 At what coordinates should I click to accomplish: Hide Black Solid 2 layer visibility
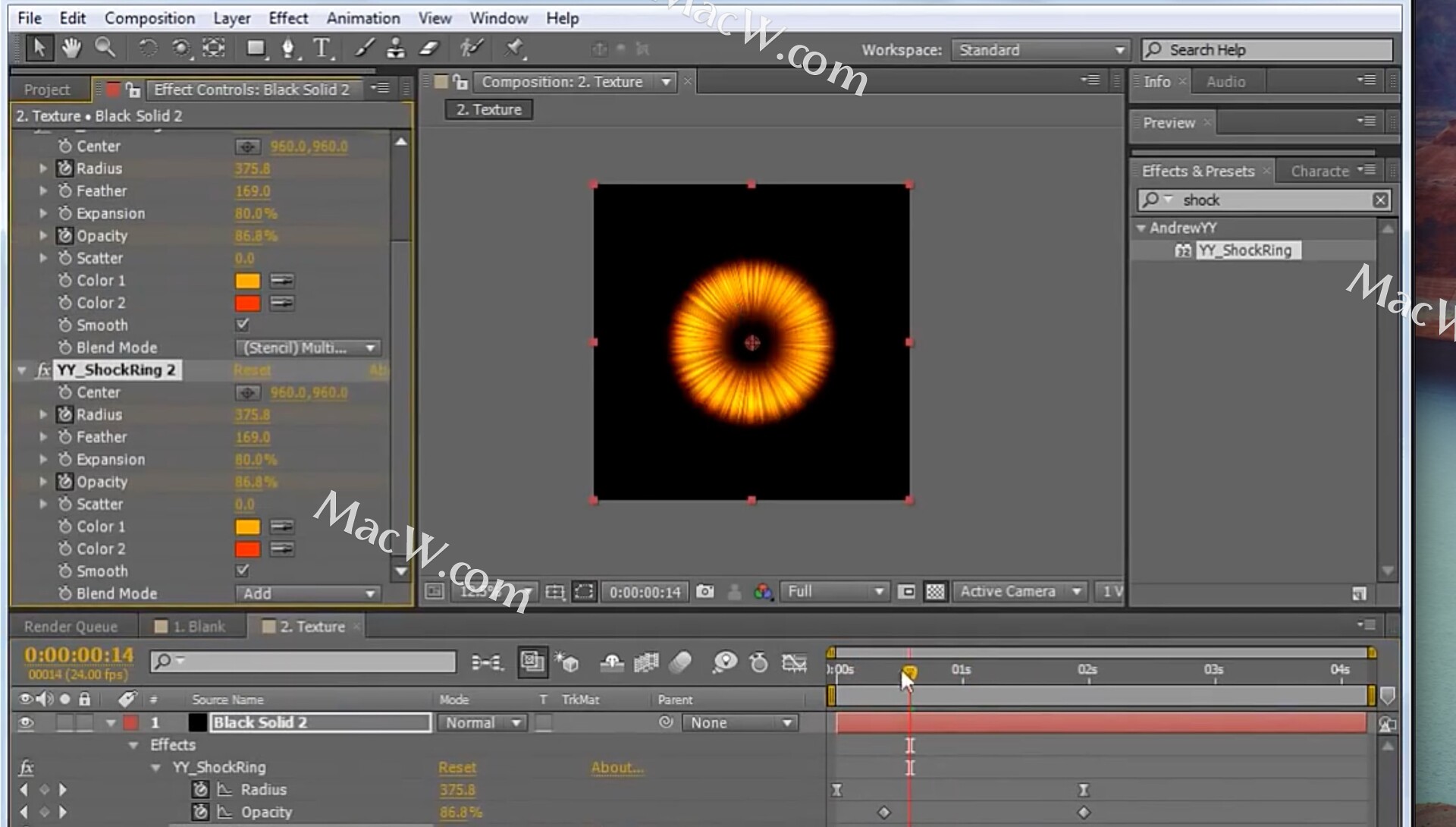(x=26, y=722)
